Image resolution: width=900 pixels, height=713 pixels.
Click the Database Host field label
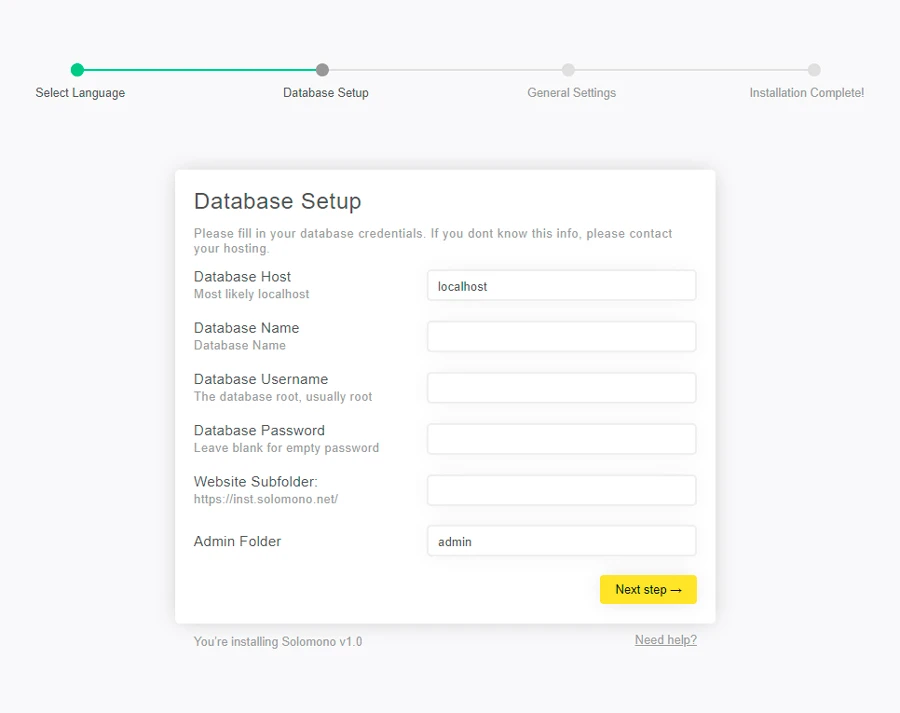click(242, 277)
